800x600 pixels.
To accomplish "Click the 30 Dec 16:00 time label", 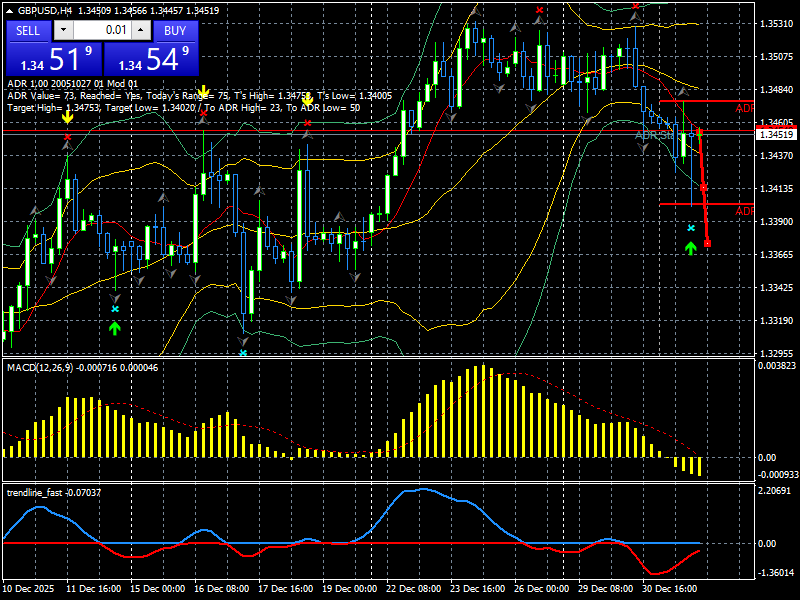I will (x=669, y=588).
